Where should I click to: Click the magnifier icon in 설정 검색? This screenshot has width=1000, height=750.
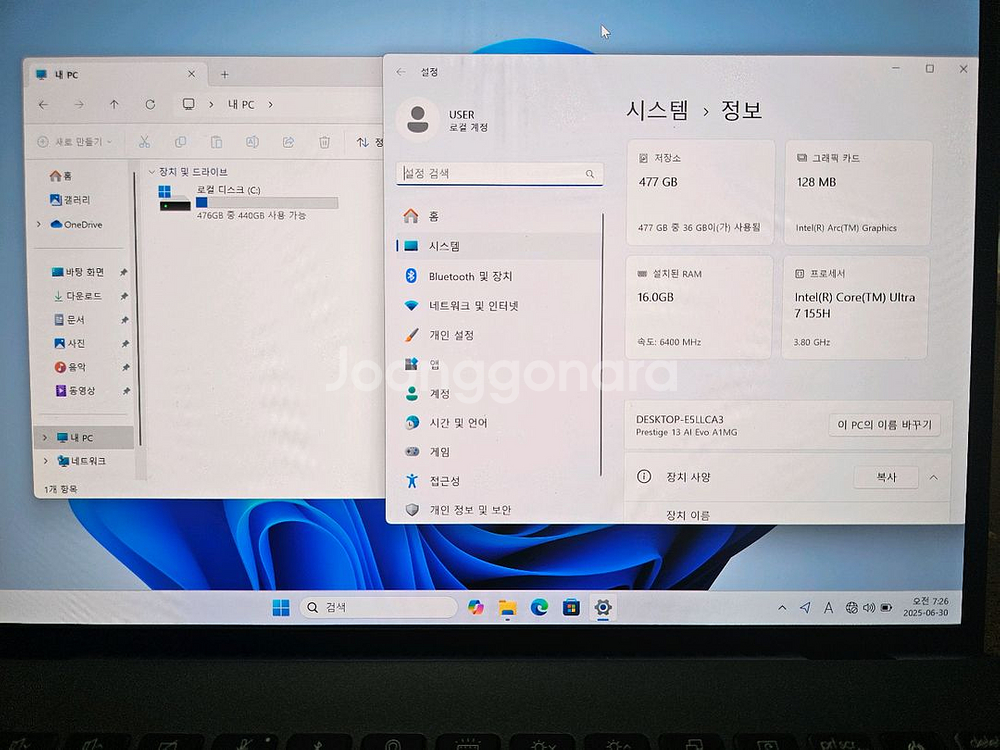[x=590, y=173]
